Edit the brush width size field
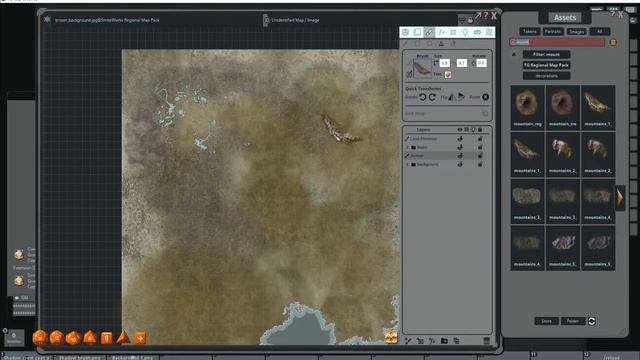 pos(444,63)
